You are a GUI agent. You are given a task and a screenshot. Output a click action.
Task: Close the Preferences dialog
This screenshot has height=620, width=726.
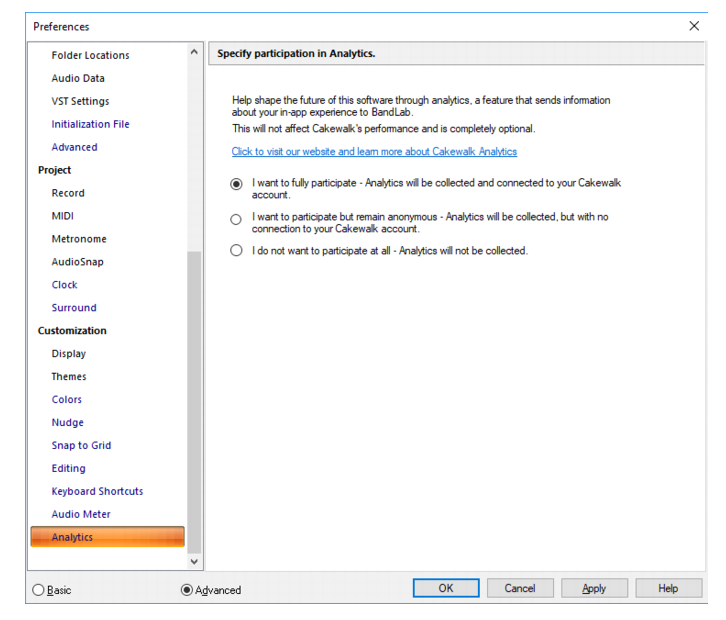(694, 26)
